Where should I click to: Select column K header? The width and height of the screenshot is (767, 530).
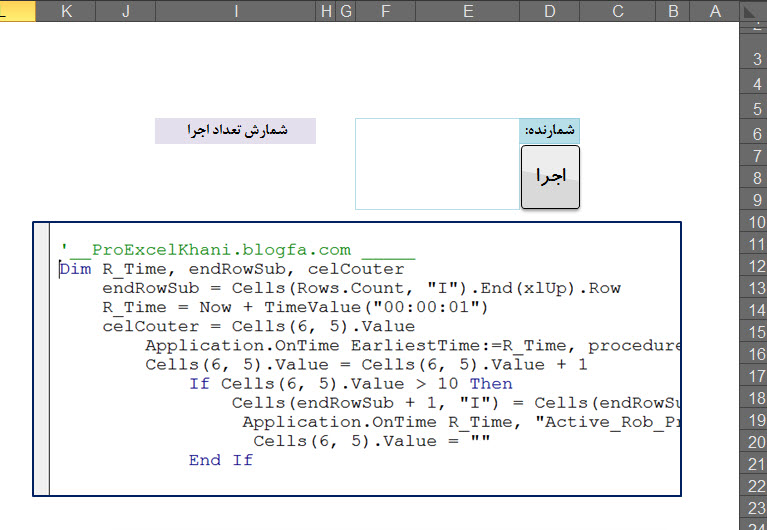[67, 11]
